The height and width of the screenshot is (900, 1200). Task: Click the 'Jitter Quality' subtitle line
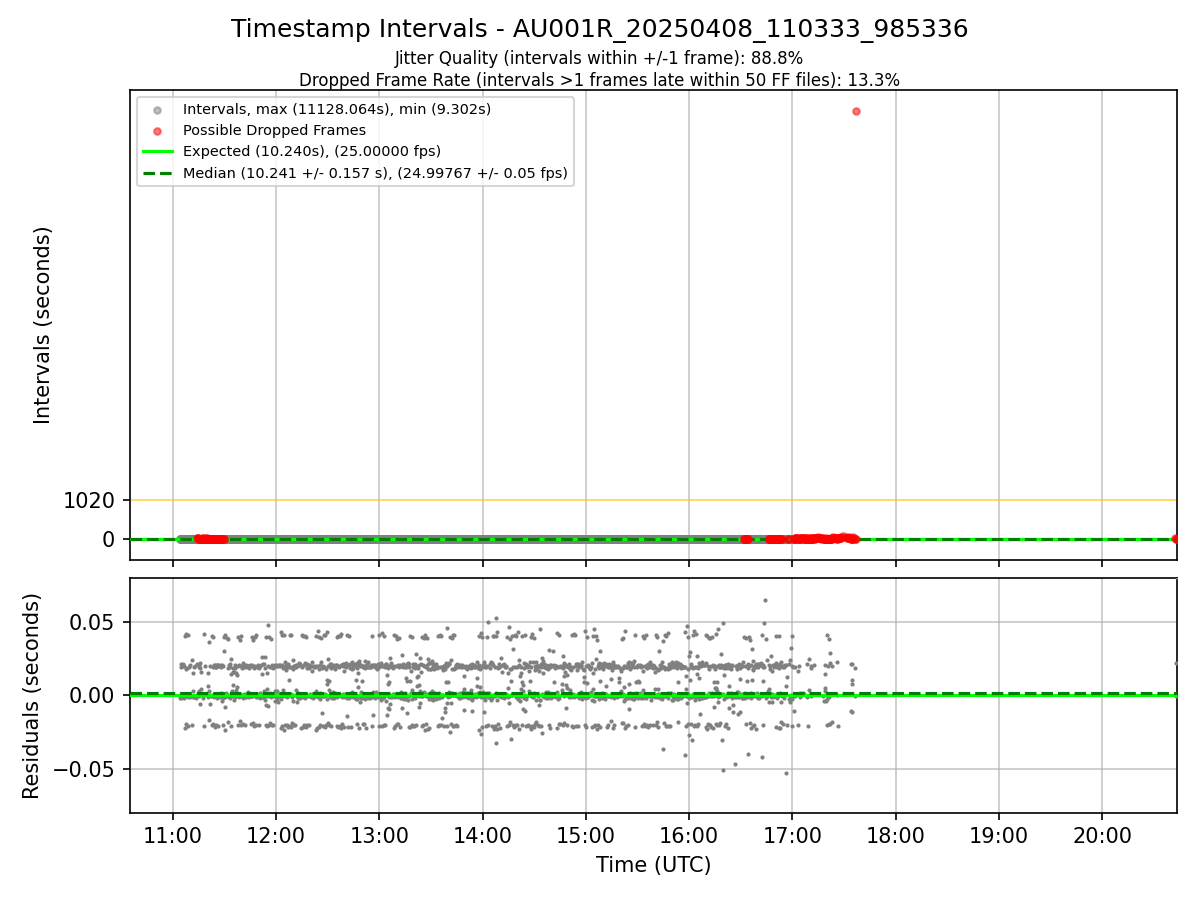click(599, 58)
